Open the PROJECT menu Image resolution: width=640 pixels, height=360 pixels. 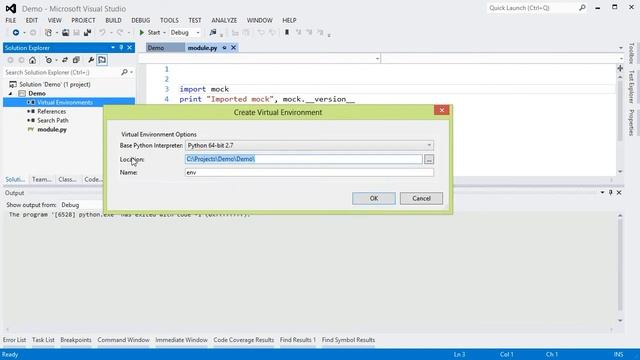click(x=83, y=20)
